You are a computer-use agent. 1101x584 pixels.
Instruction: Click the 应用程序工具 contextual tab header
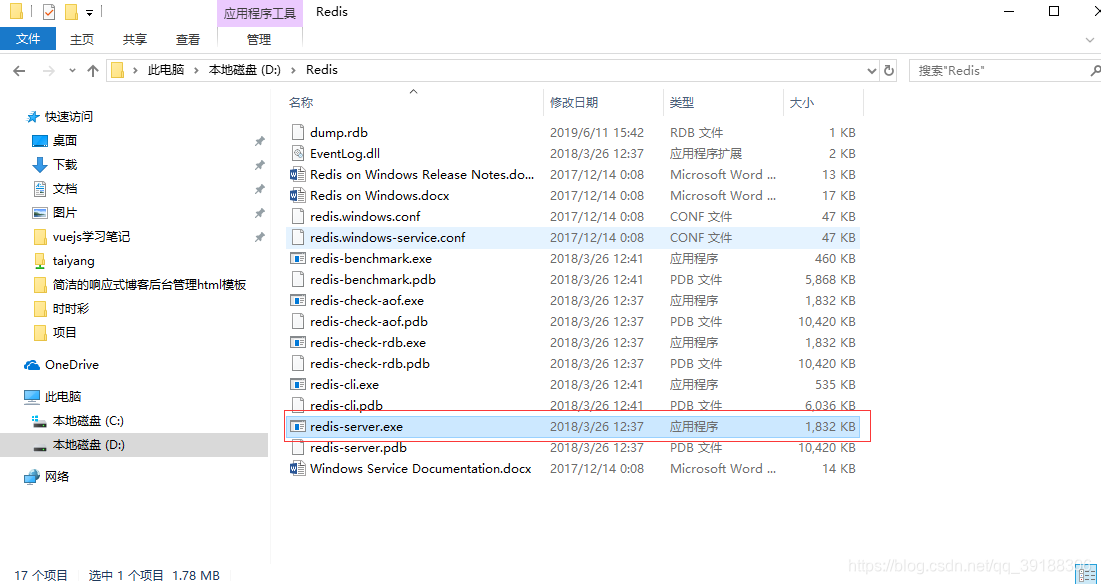[260, 13]
